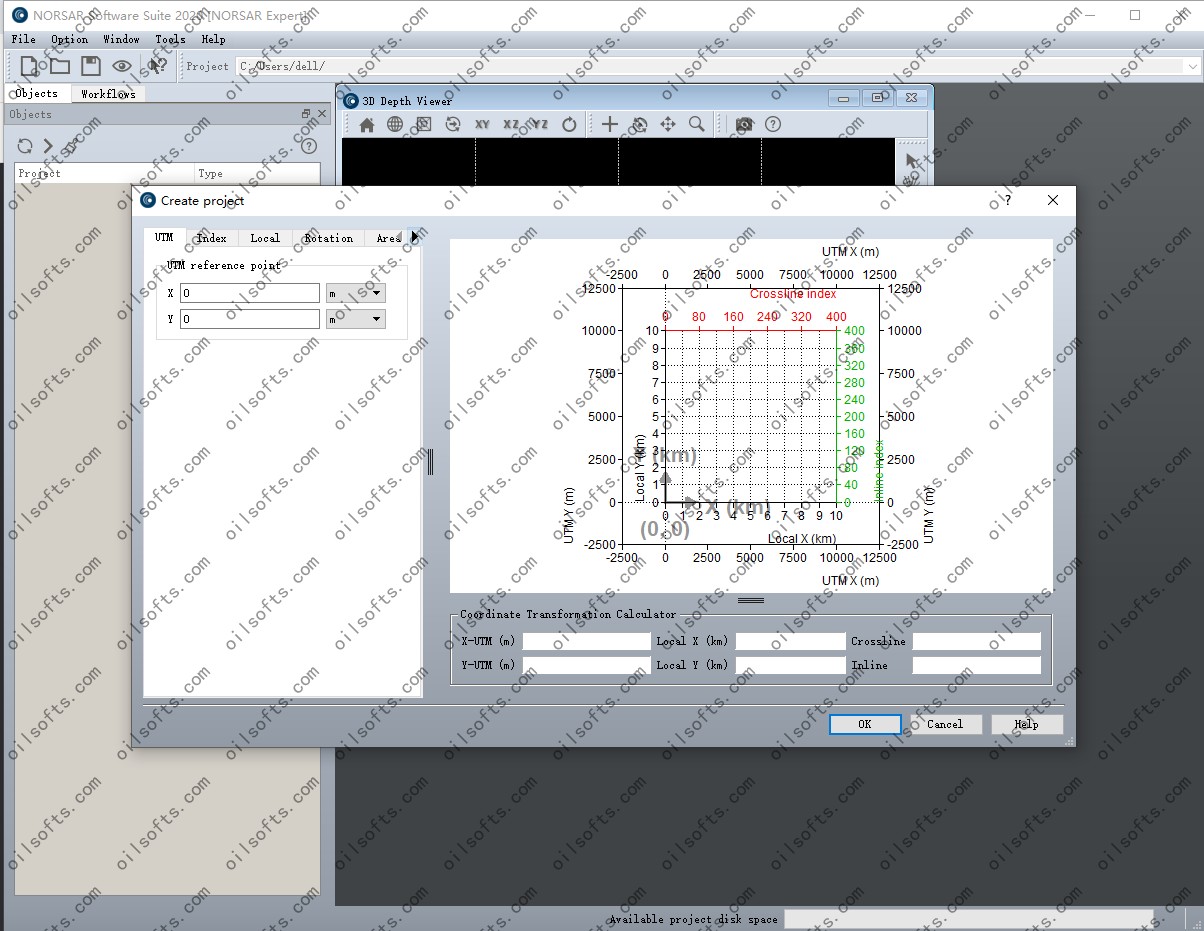Click the globe icon in 3D Depth Viewer
The image size is (1204, 931).
(395, 124)
